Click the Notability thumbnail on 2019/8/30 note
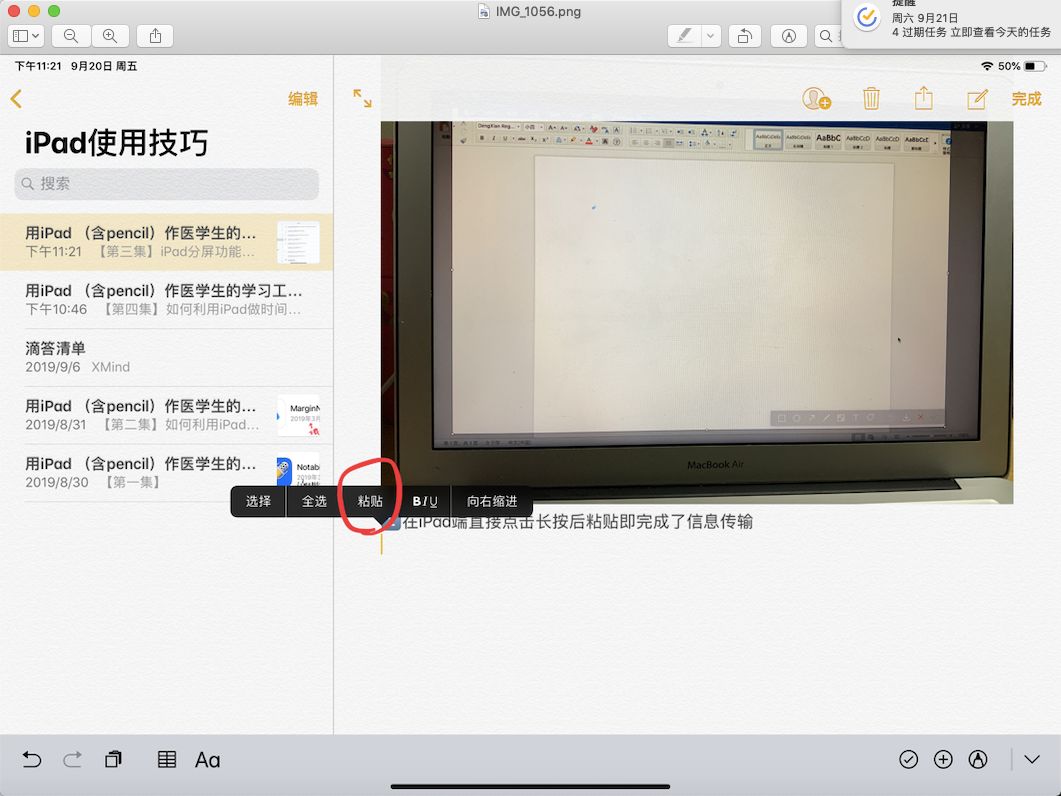This screenshot has width=1061, height=796. tap(298, 470)
